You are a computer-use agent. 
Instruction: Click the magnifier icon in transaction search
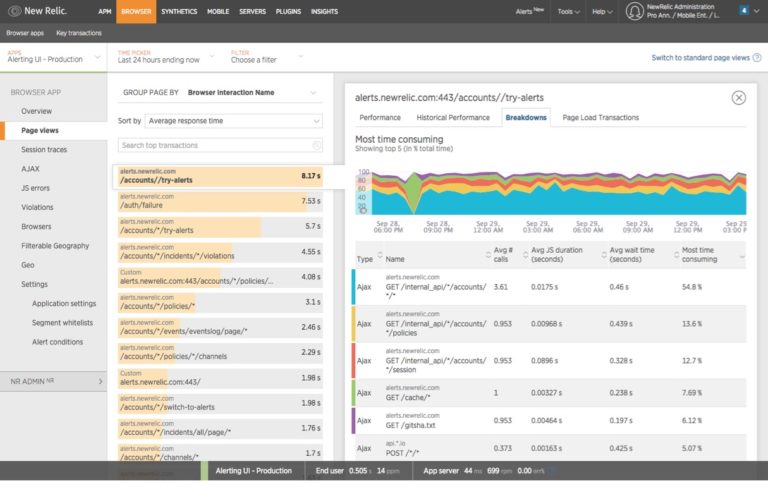pyautogui.click(x=317, y=146)
